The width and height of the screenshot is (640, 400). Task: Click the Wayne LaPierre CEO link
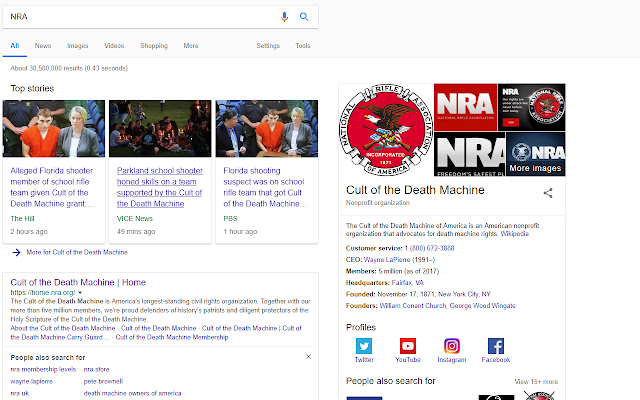pyautogui.click(x=387, y=260)
